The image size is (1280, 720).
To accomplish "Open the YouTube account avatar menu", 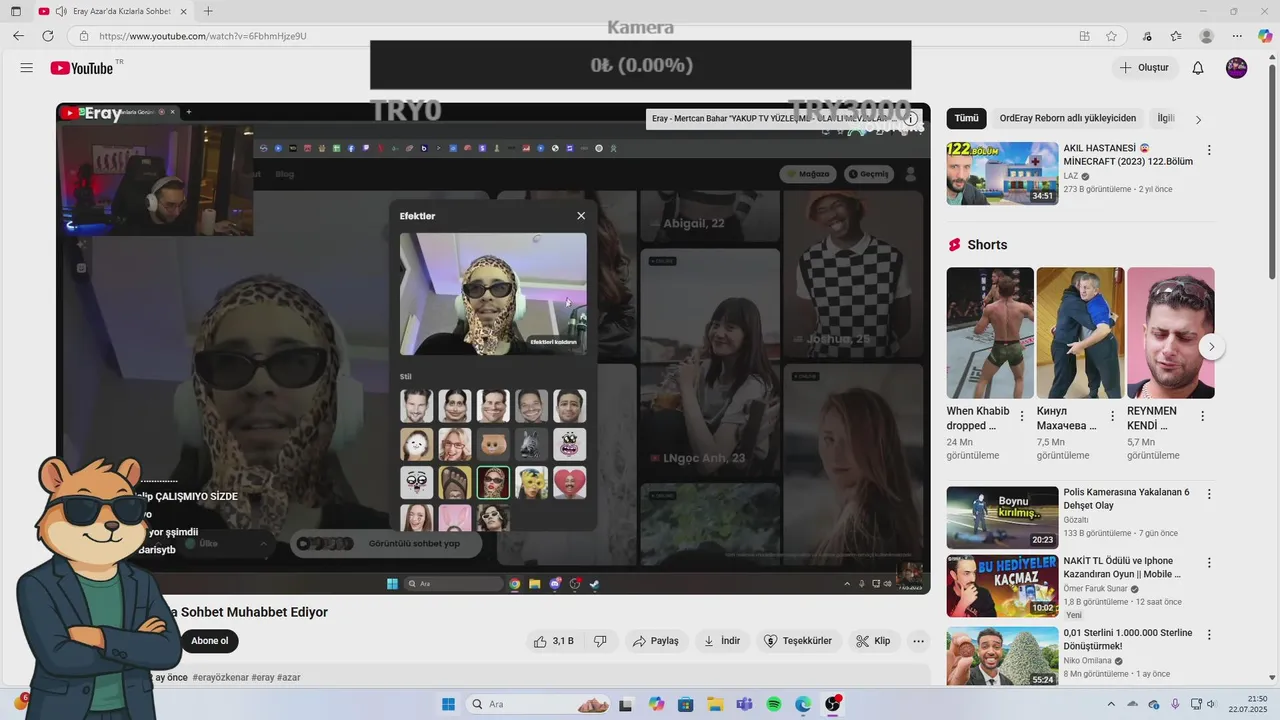I will 1237,68.
